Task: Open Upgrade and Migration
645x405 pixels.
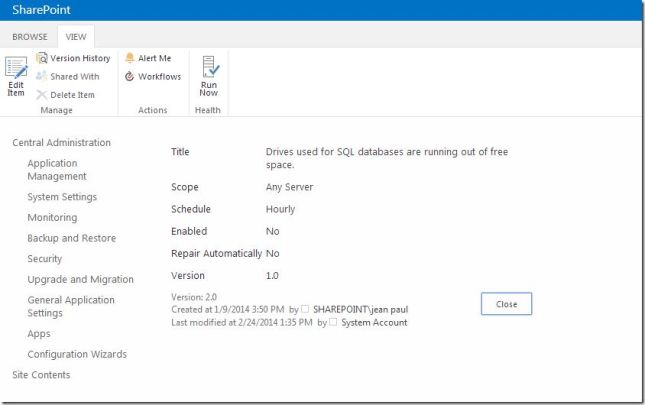Action: 81,280
